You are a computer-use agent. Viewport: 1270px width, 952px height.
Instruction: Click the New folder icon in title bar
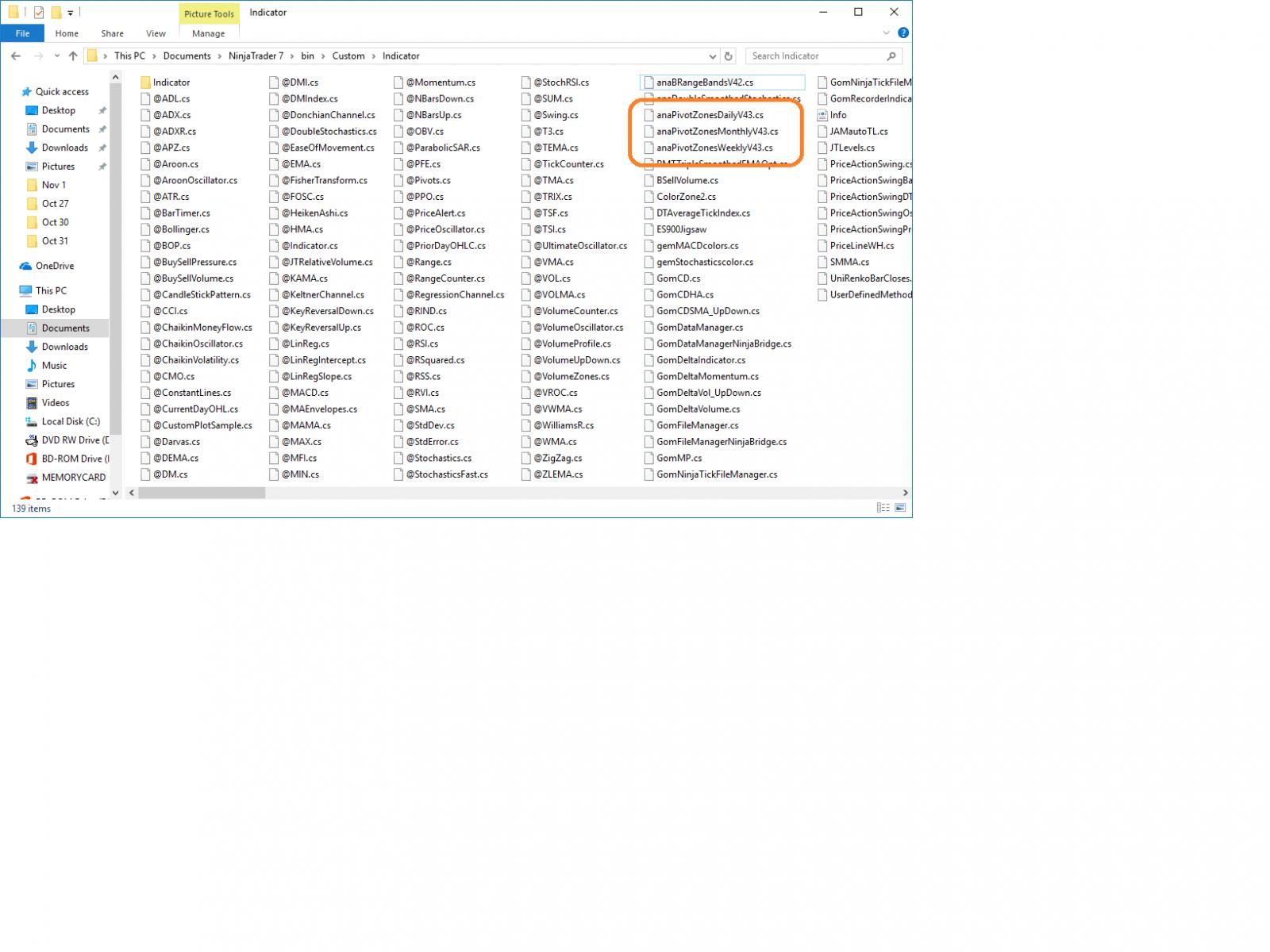[x=56, y=13]
